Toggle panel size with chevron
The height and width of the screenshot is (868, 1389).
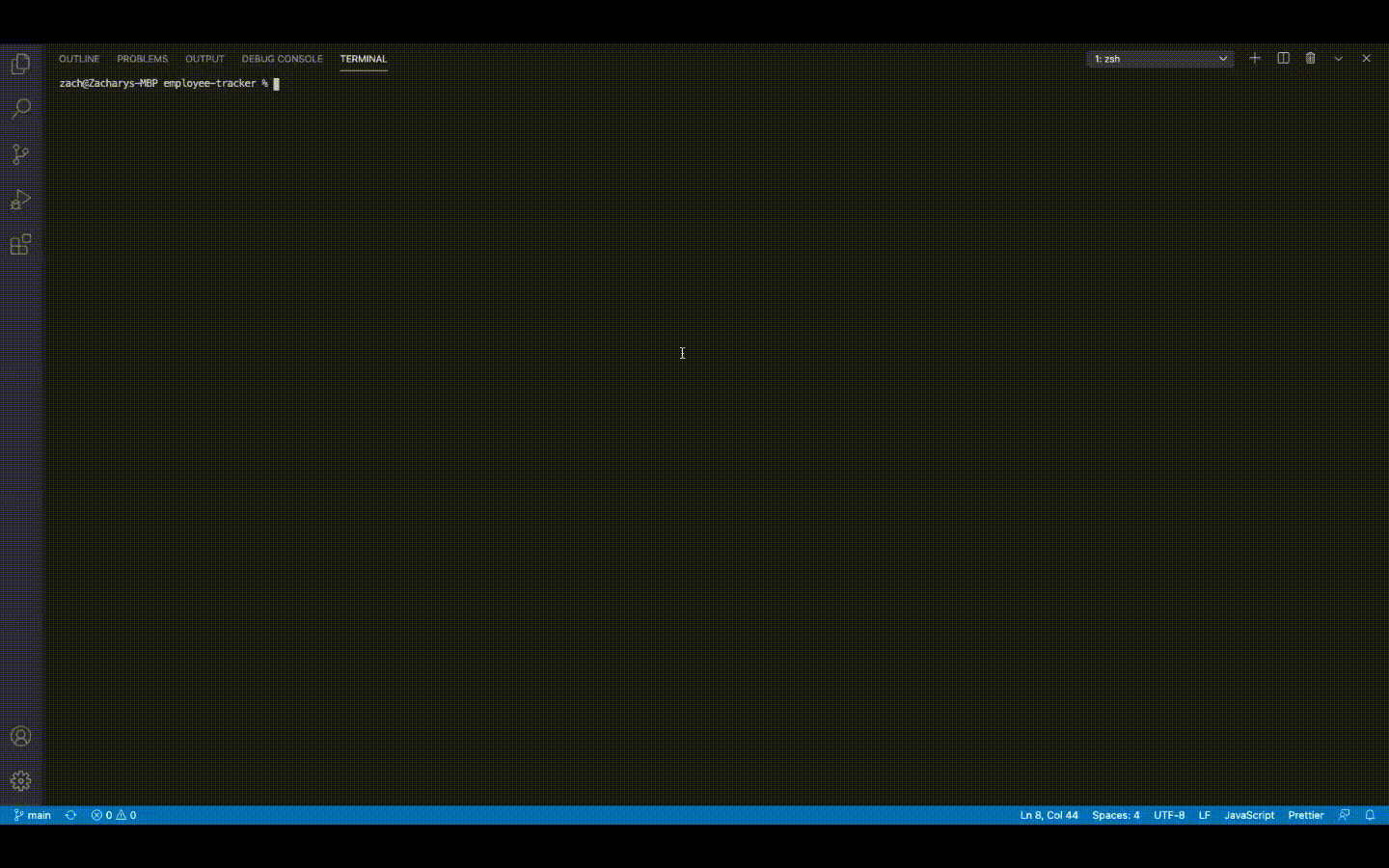pos(1338,59)
